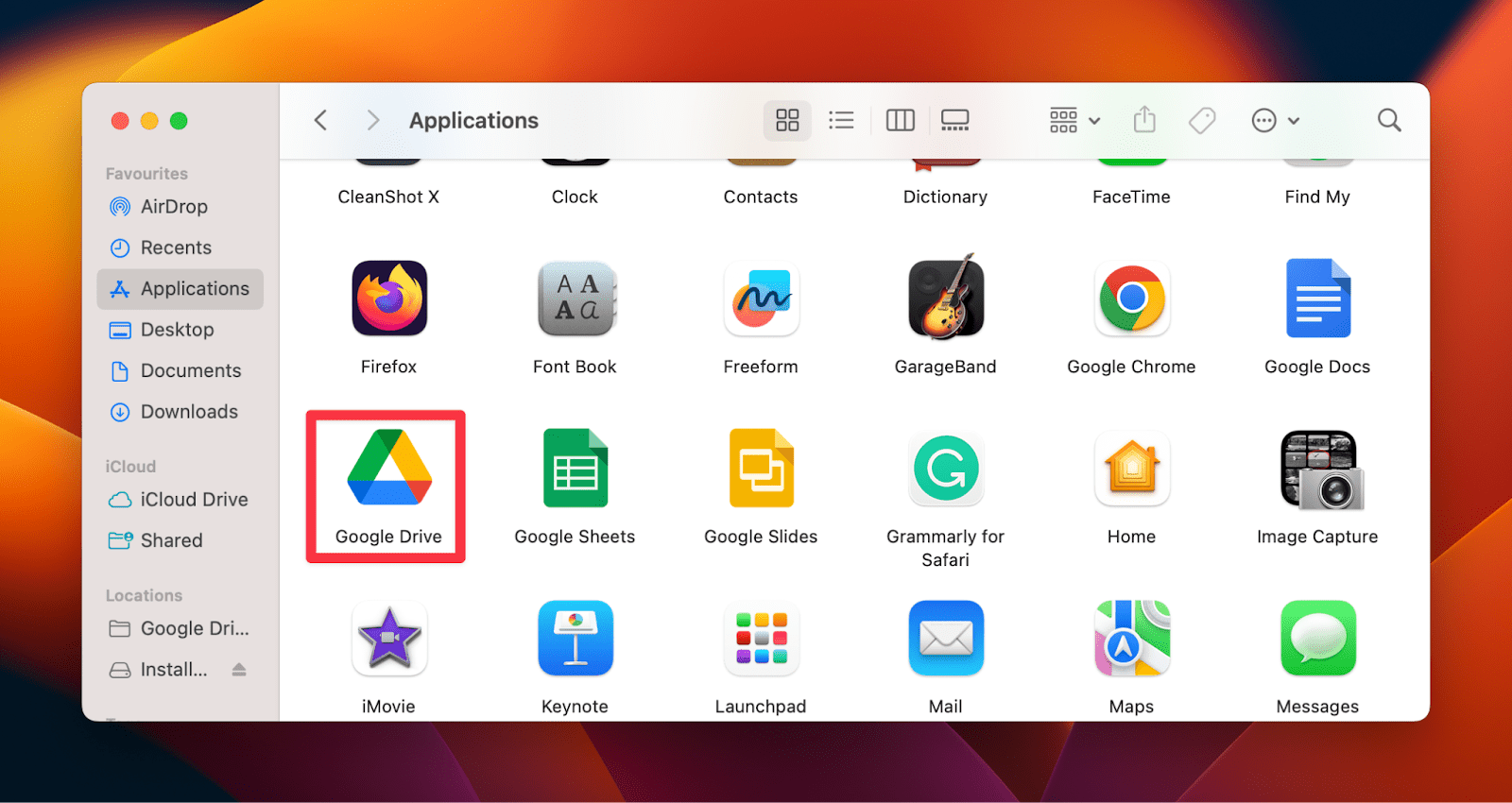This screenshot has height=803, width=1512.
Task: Click the Favourites section header
Action: (x=146, y=174)
